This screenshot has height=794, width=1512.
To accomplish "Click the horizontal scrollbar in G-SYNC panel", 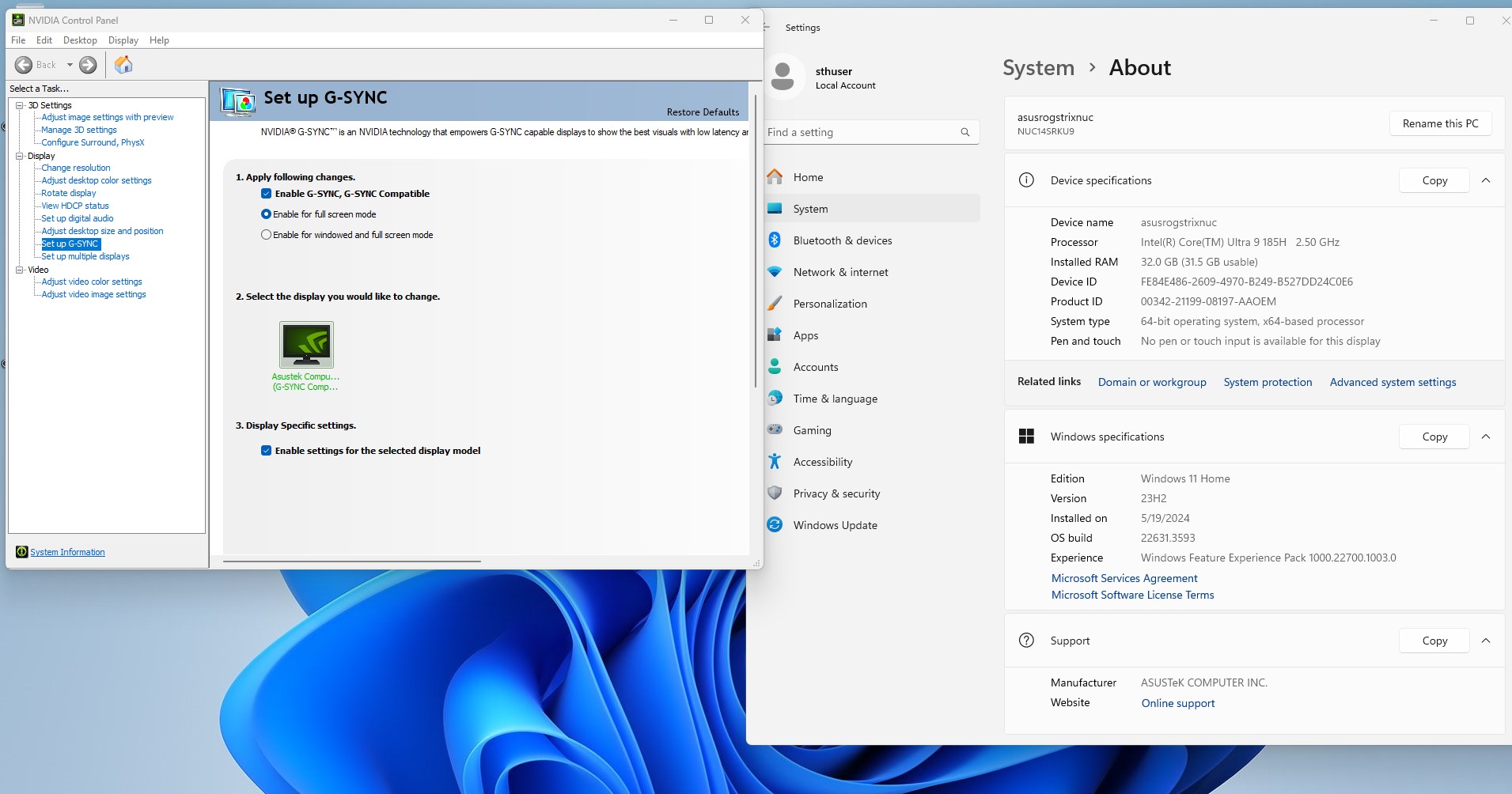I will 352,561.
